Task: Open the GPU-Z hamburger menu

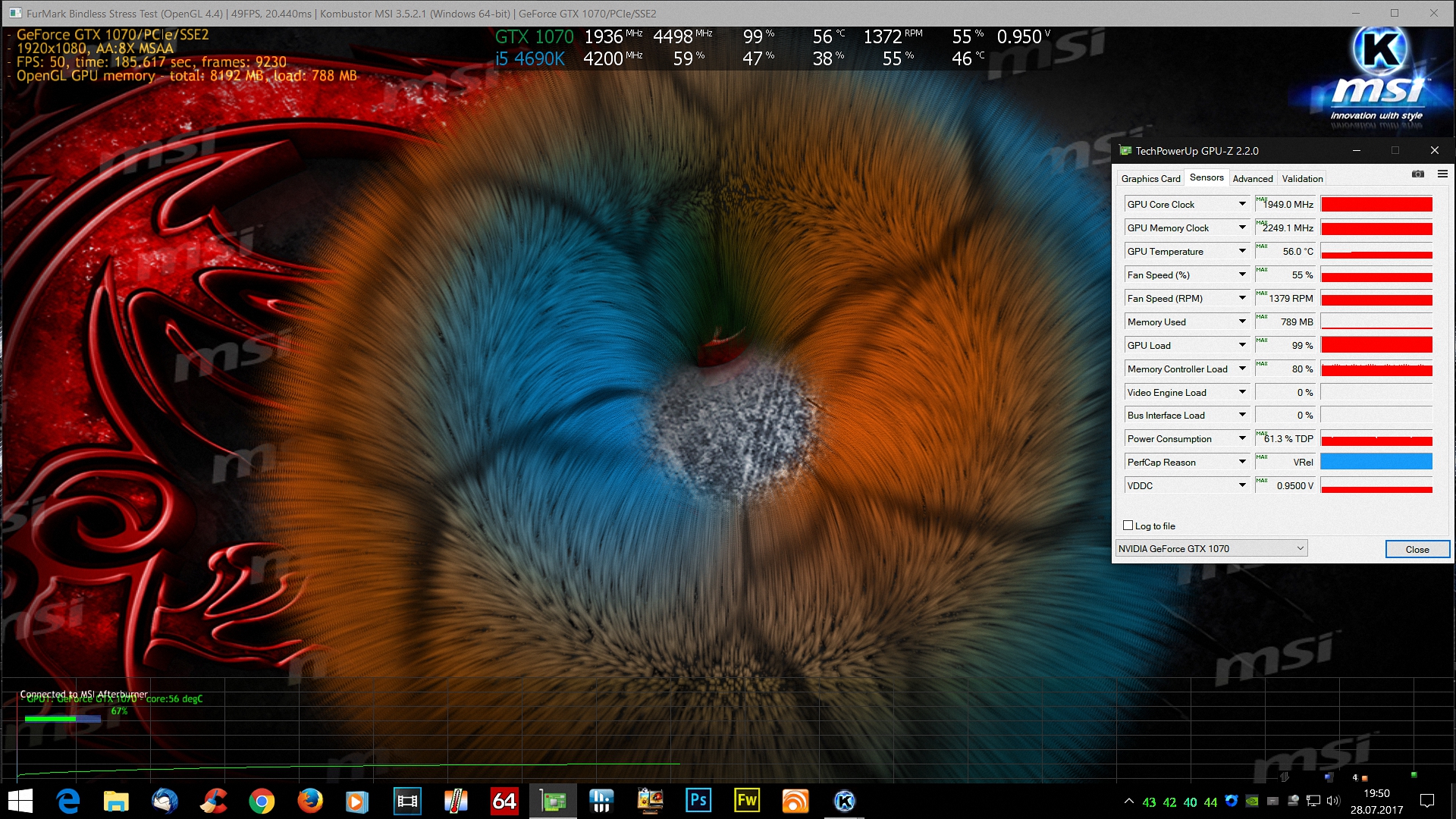Action: [1442, 174]
